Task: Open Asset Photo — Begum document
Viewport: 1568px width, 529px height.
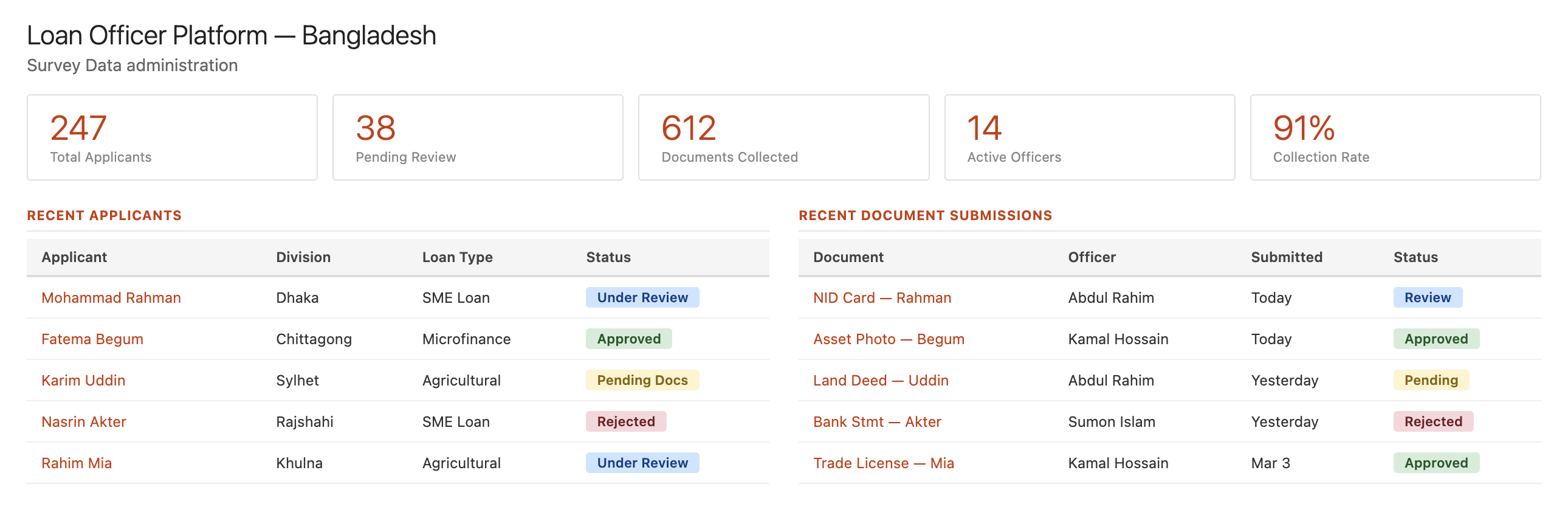Action: coord(889,339)
